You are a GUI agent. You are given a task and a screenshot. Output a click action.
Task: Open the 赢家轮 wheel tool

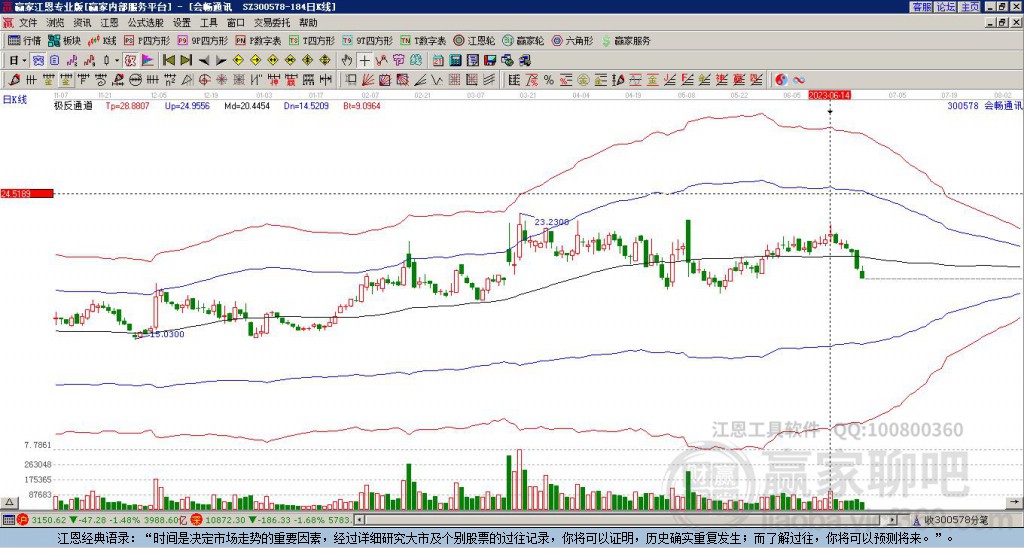[523, 40]
